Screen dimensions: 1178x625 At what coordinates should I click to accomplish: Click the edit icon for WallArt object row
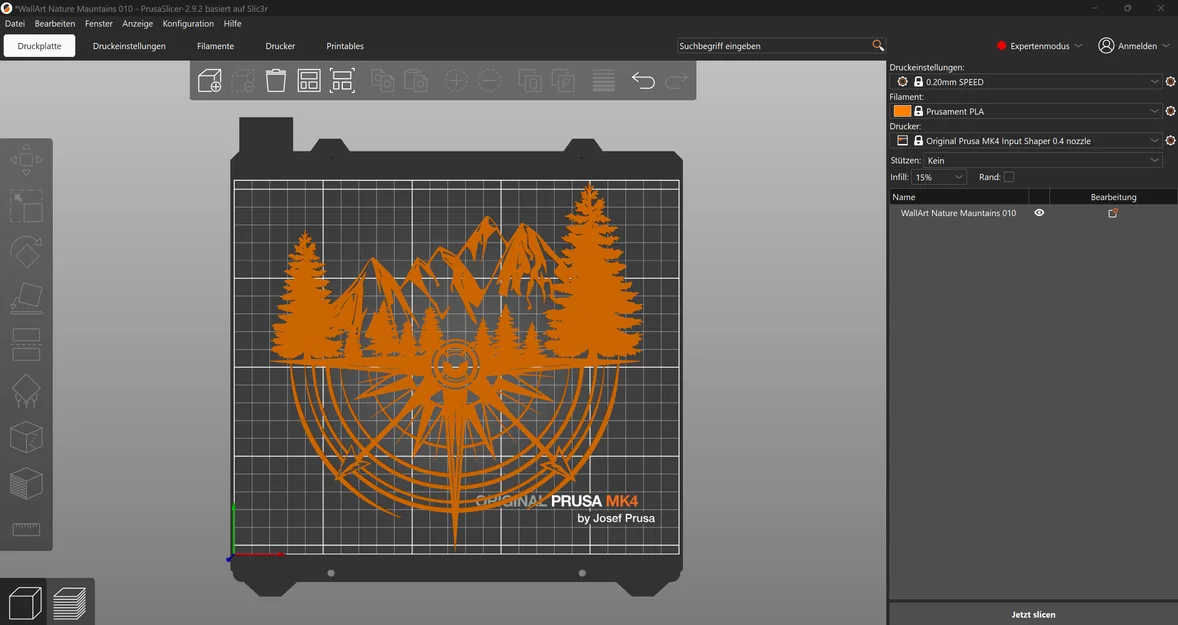coord(1113,213)
